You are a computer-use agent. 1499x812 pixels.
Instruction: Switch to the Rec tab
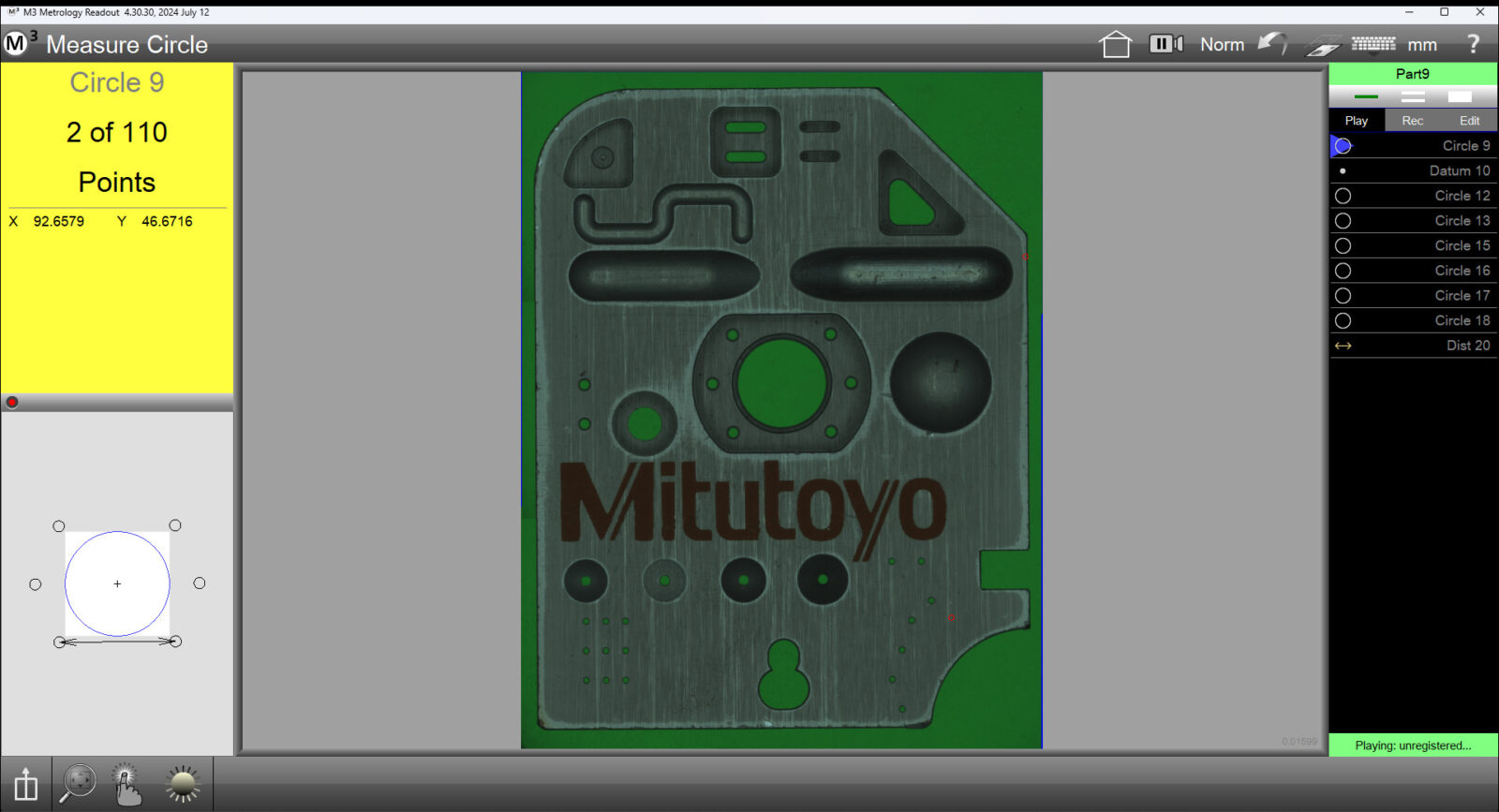[1413, 121]
